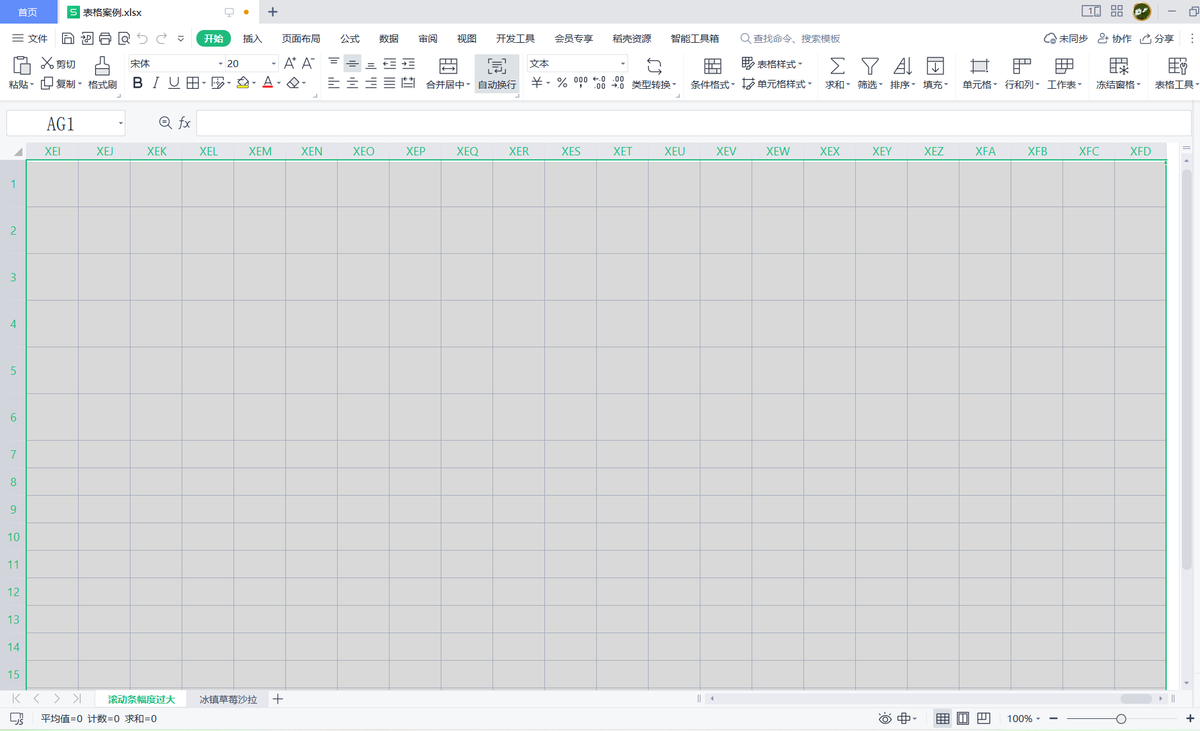
Task: Open the zoom level 100% dropdown
Action: pos(1023,719)
